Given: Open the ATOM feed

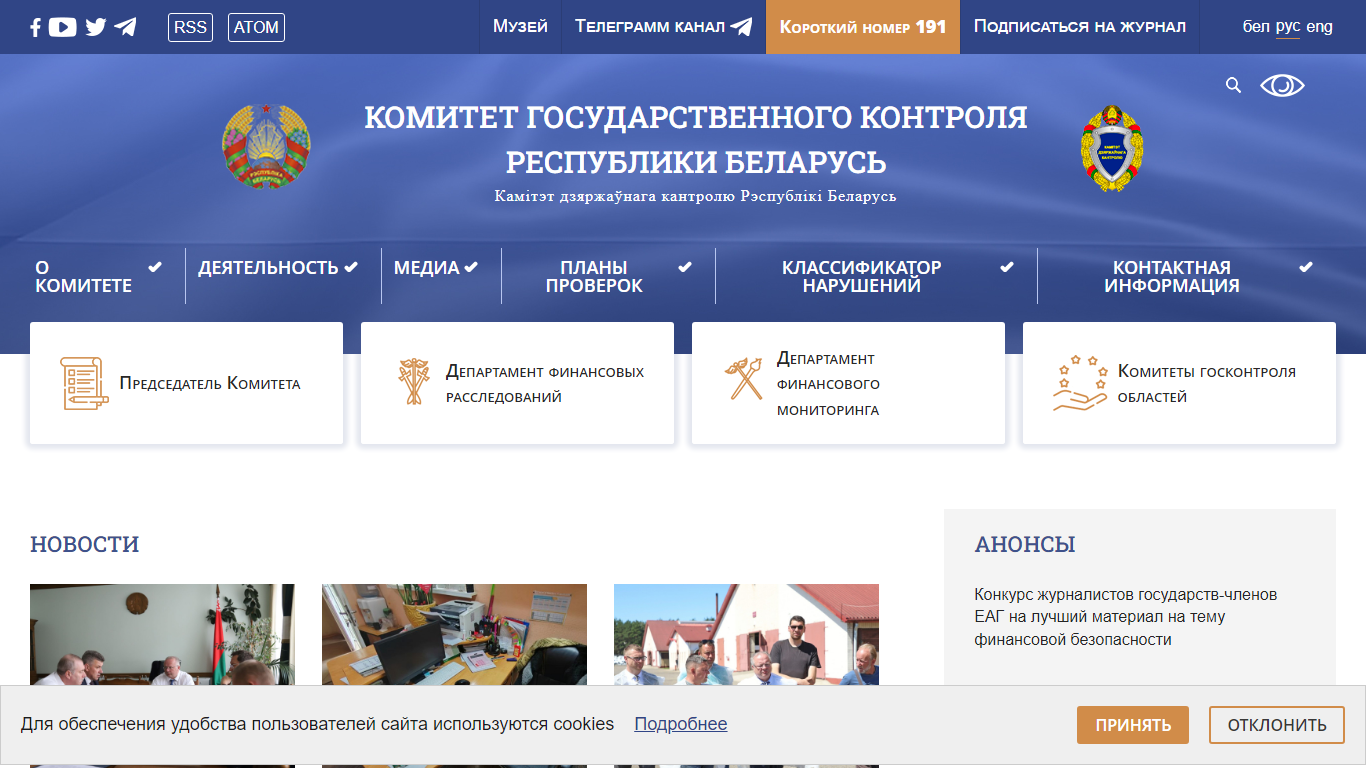Looking at the screenshot, I should [x=256, y=27].
